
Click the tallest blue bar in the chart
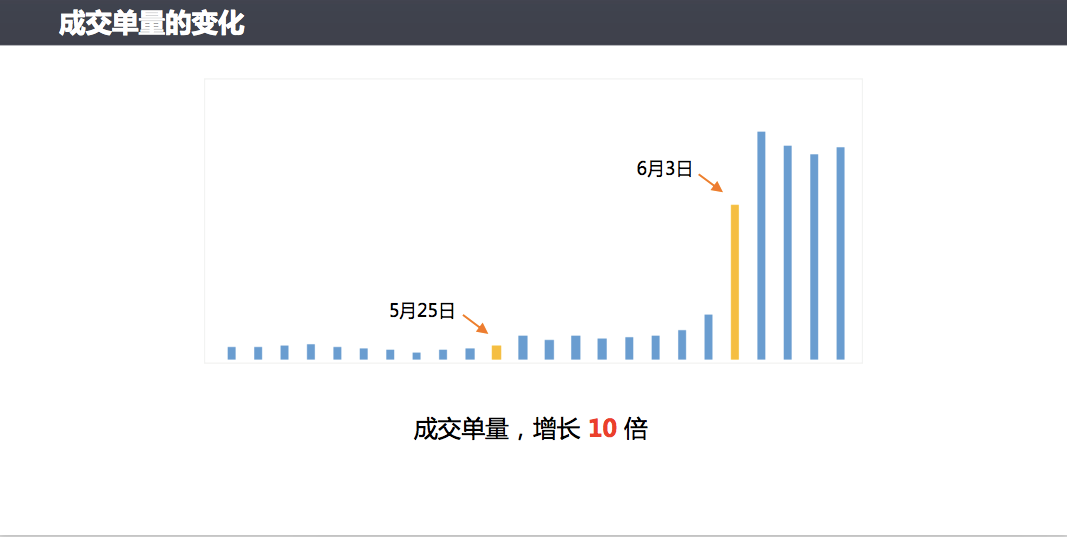tap(761, 246)
